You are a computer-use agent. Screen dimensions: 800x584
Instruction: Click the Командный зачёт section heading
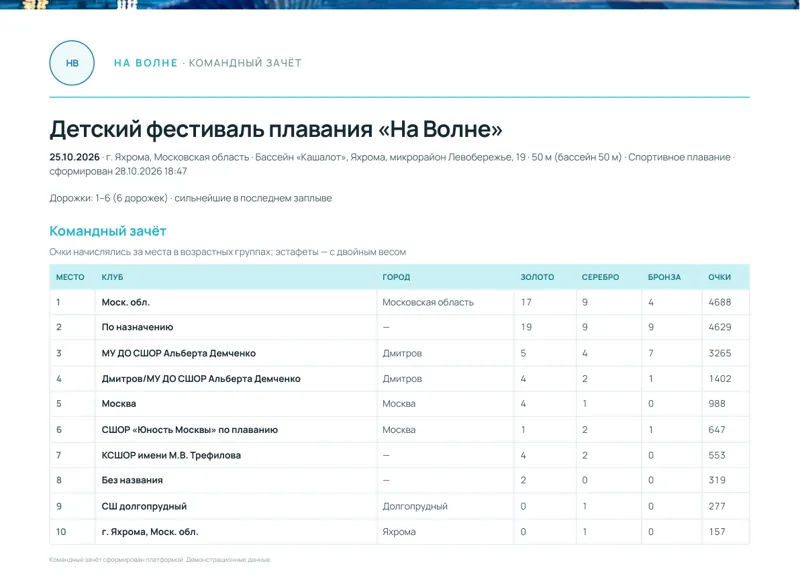pos(108,231)
